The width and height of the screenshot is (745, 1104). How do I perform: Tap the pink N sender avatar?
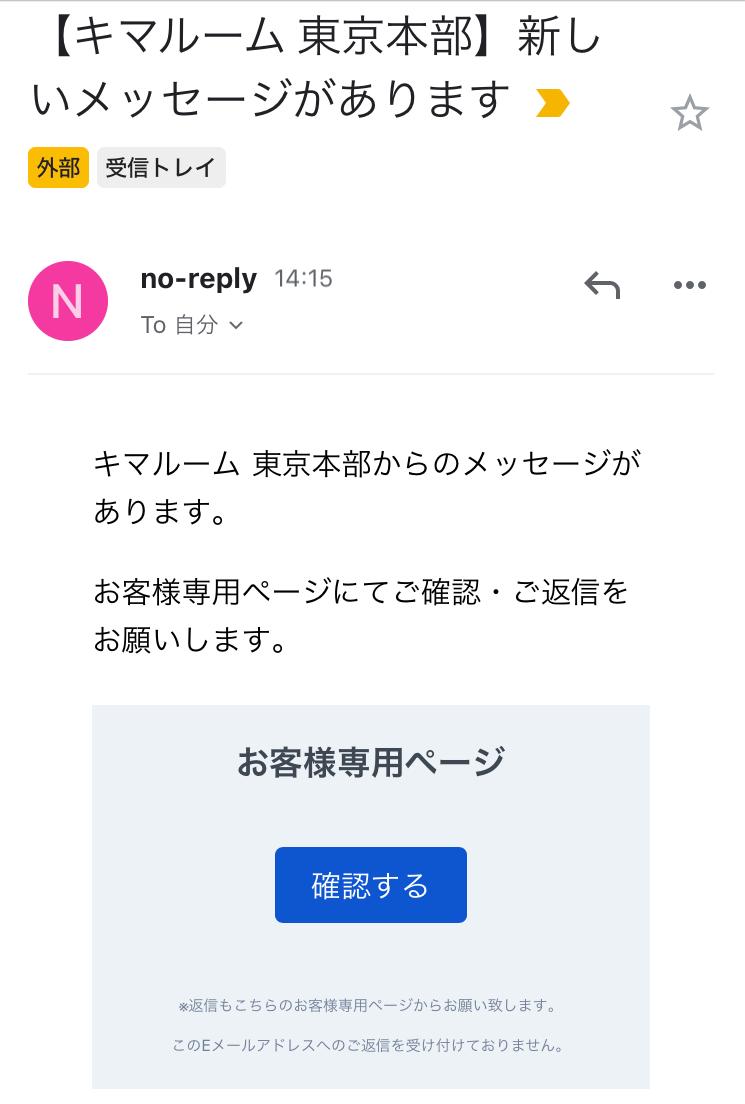(x=68, y=301)
